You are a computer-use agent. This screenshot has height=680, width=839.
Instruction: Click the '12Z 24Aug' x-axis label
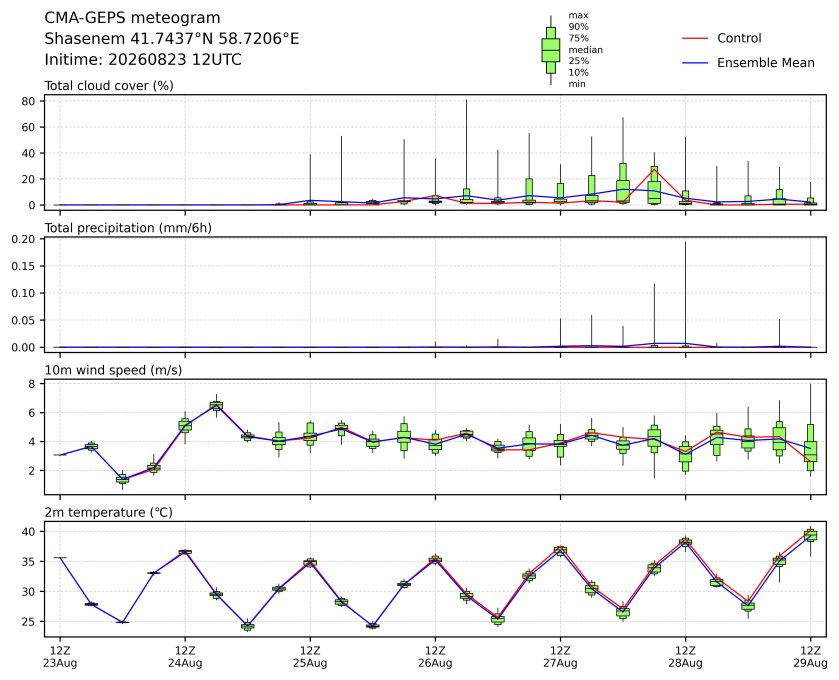pyautogui.click(x=185, y=657)
